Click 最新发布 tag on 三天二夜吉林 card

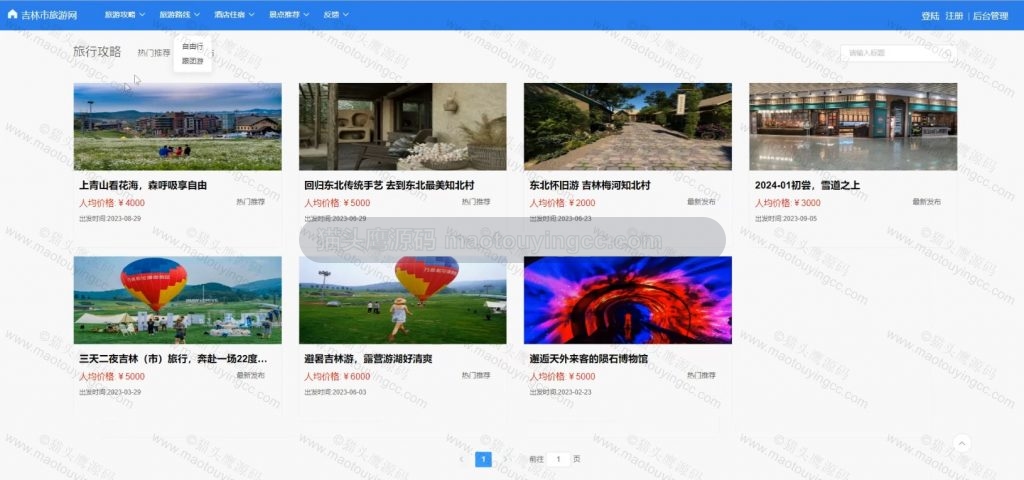[x=251, y=376]
